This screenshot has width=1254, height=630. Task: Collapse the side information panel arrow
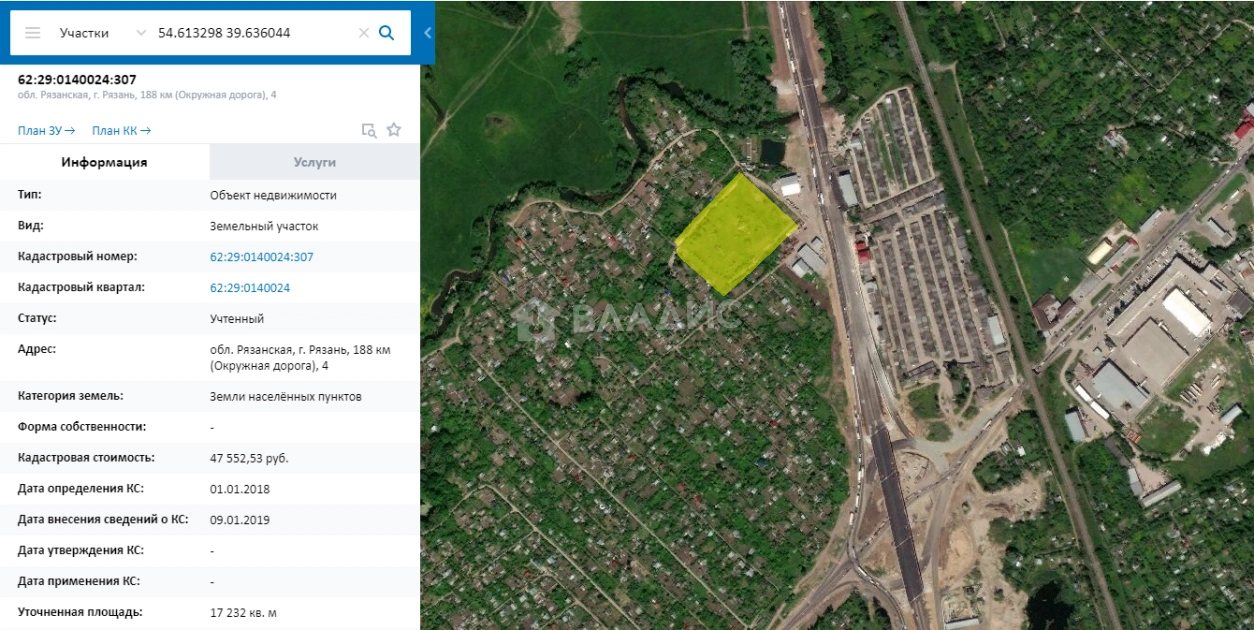[427, 33]
